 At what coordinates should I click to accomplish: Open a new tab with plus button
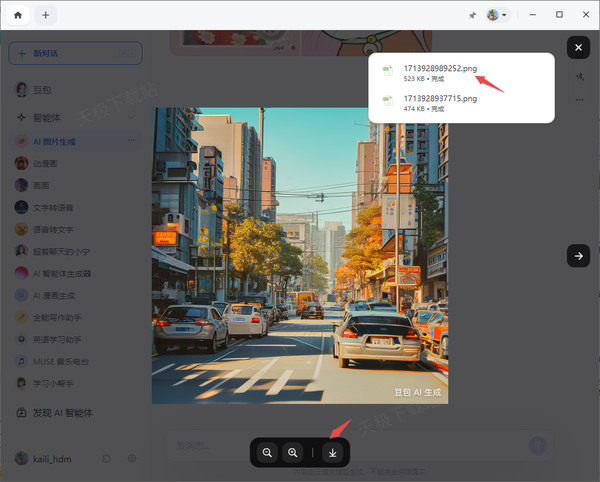coord(46,15)
